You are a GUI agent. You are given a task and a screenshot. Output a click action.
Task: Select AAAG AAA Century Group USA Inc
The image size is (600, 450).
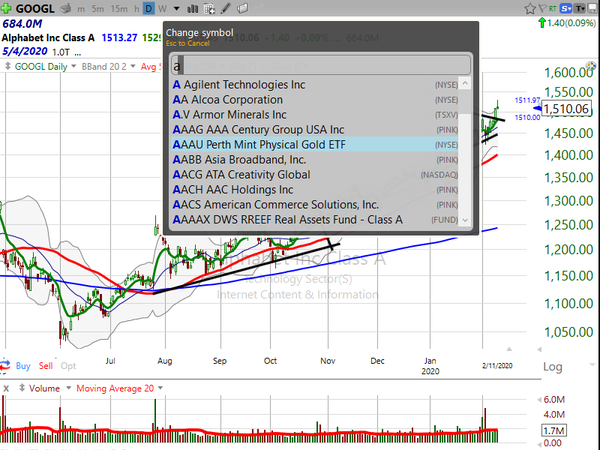tap(315, 129)
